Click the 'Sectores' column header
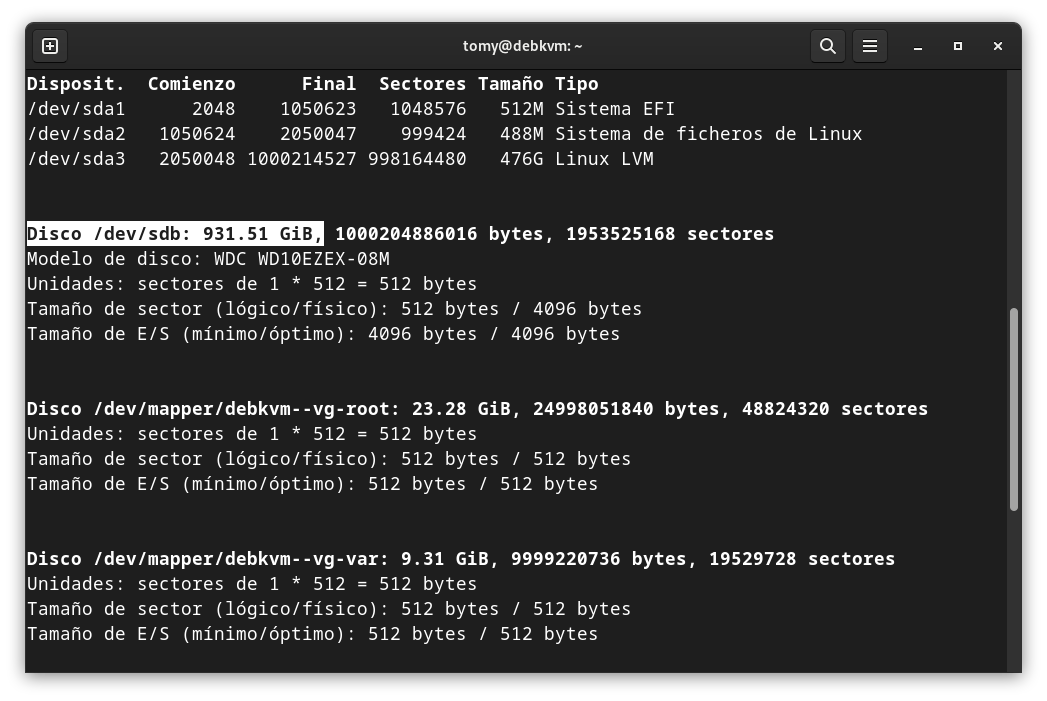 [x=422, y=84]
